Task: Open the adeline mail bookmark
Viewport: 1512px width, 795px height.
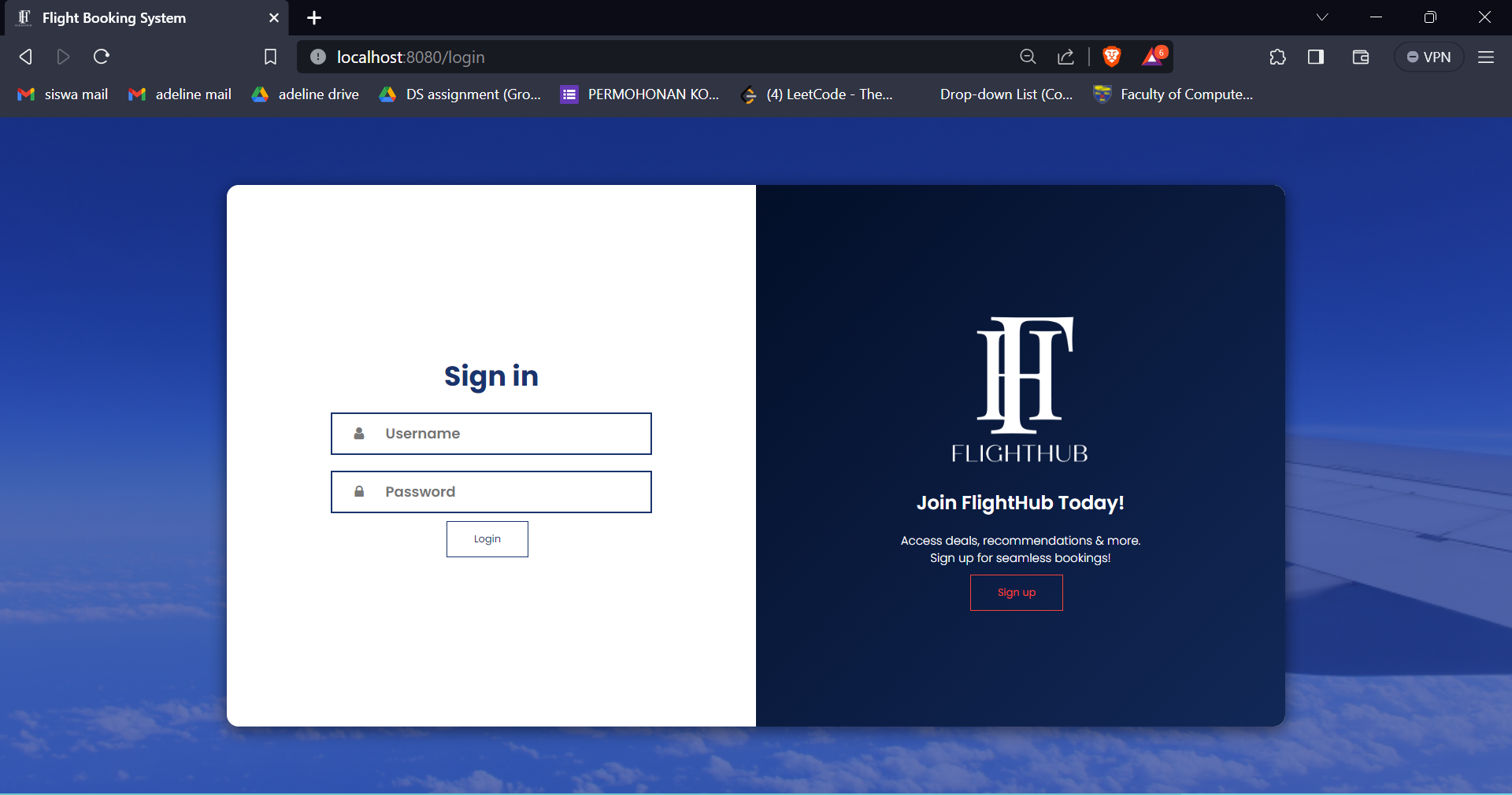Action: (x=180, y=94)
